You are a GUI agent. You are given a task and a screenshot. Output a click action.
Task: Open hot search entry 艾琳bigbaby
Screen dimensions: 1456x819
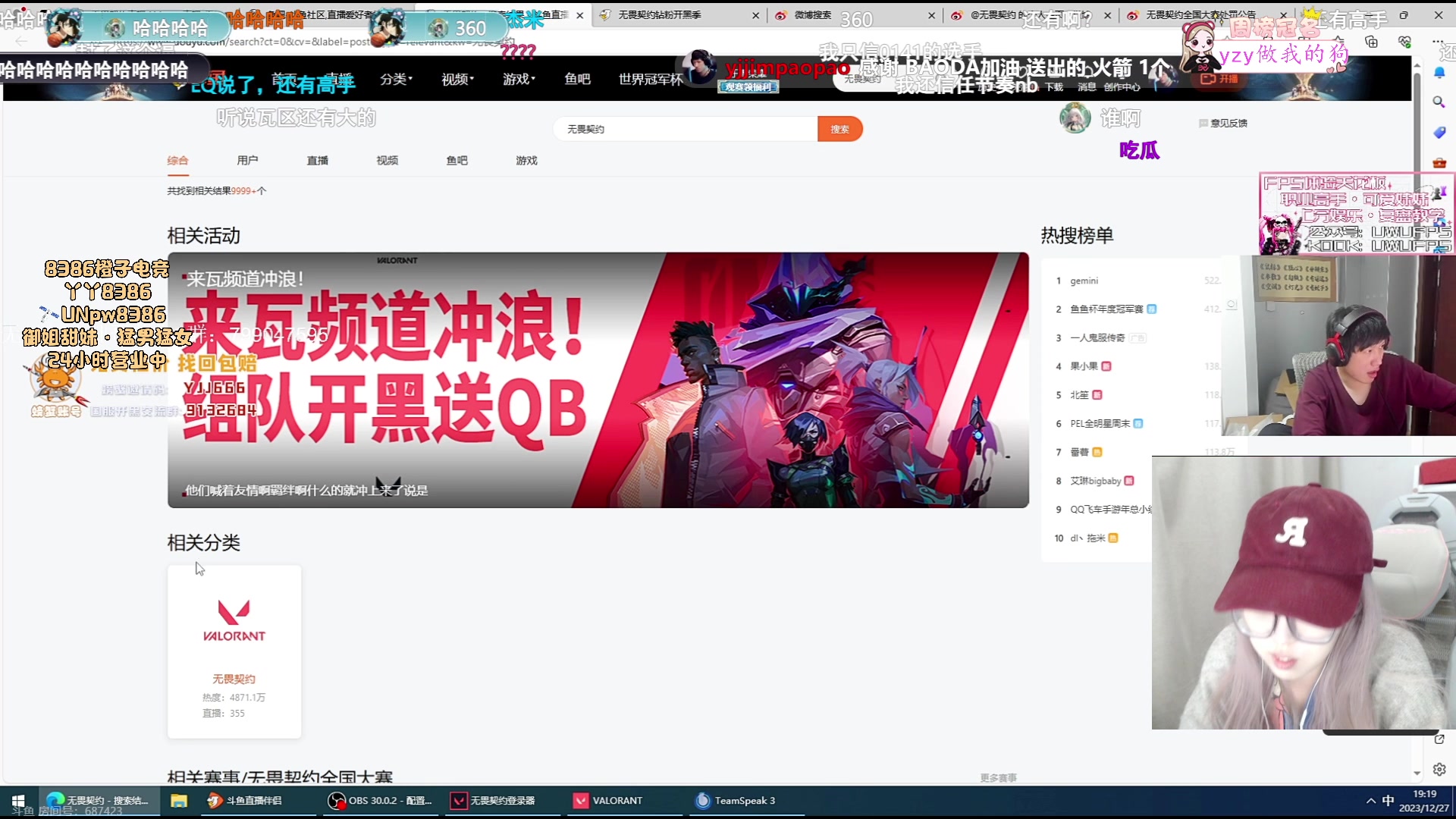click(x=1095, y=481)
